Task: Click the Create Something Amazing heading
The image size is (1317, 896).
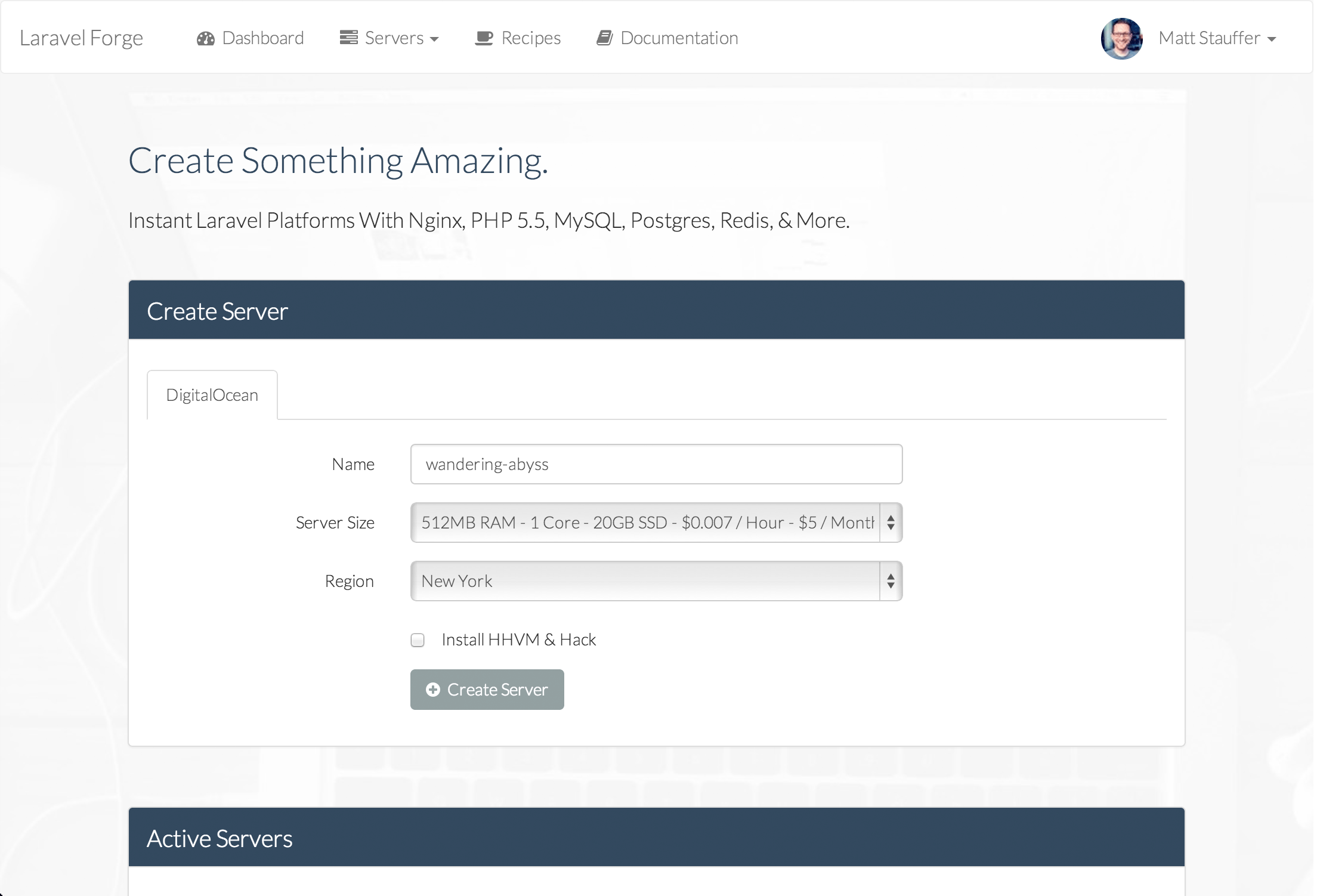Action: 338,160
